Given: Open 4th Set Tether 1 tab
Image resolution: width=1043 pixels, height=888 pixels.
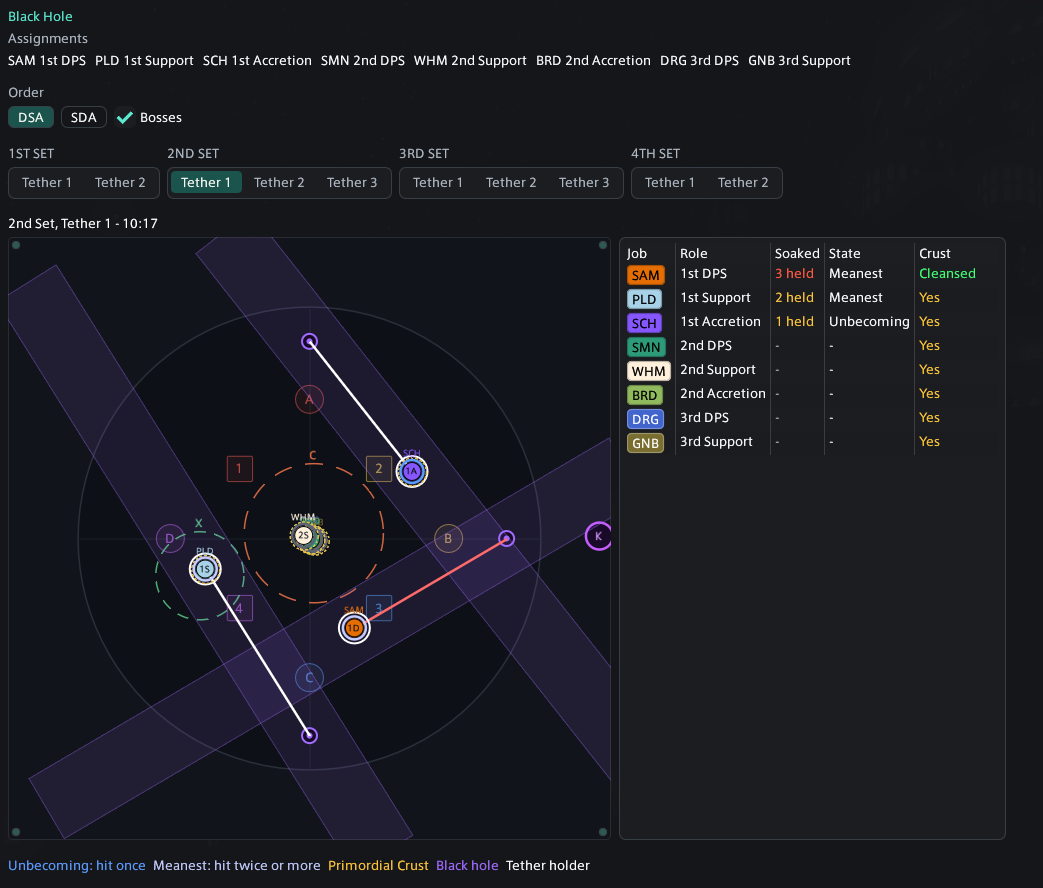Looking at the screenshot, I should (x=670, y=182).
